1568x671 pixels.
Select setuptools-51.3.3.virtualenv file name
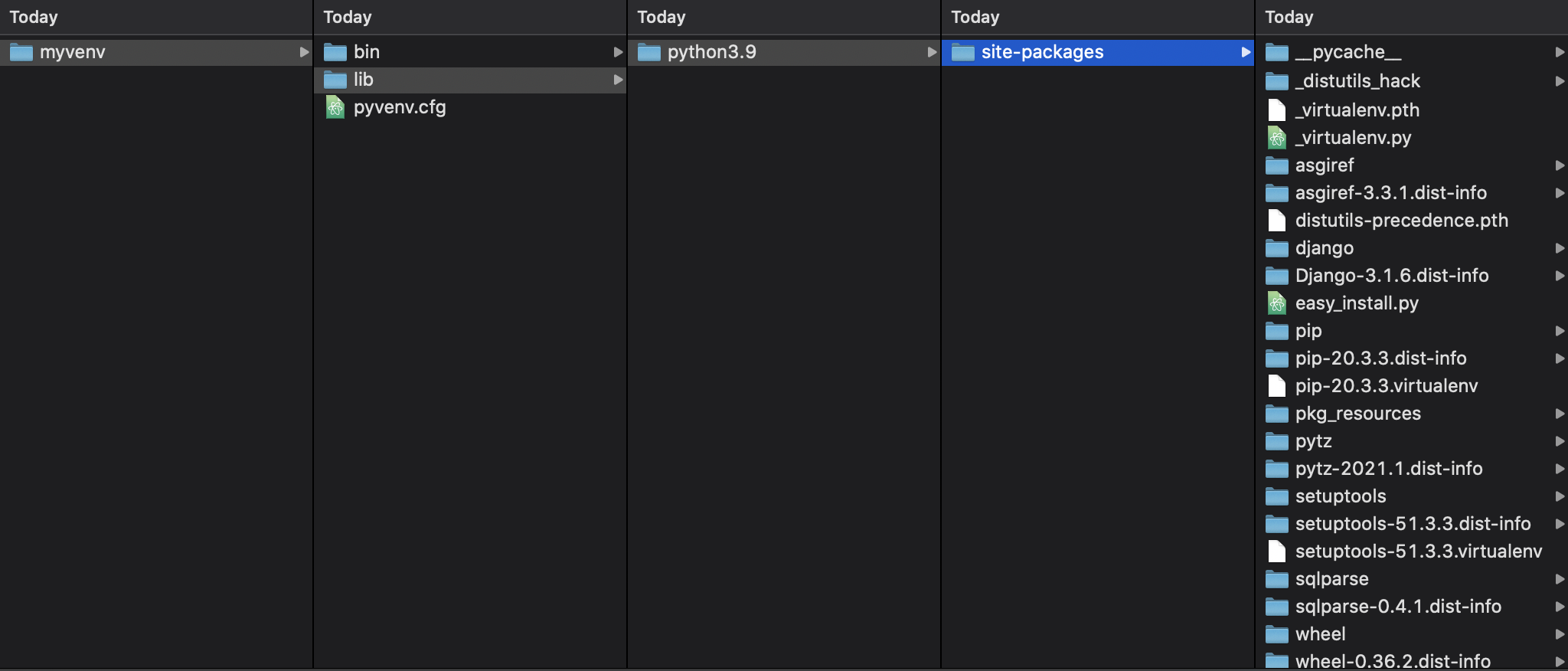tap(1419, 552)
